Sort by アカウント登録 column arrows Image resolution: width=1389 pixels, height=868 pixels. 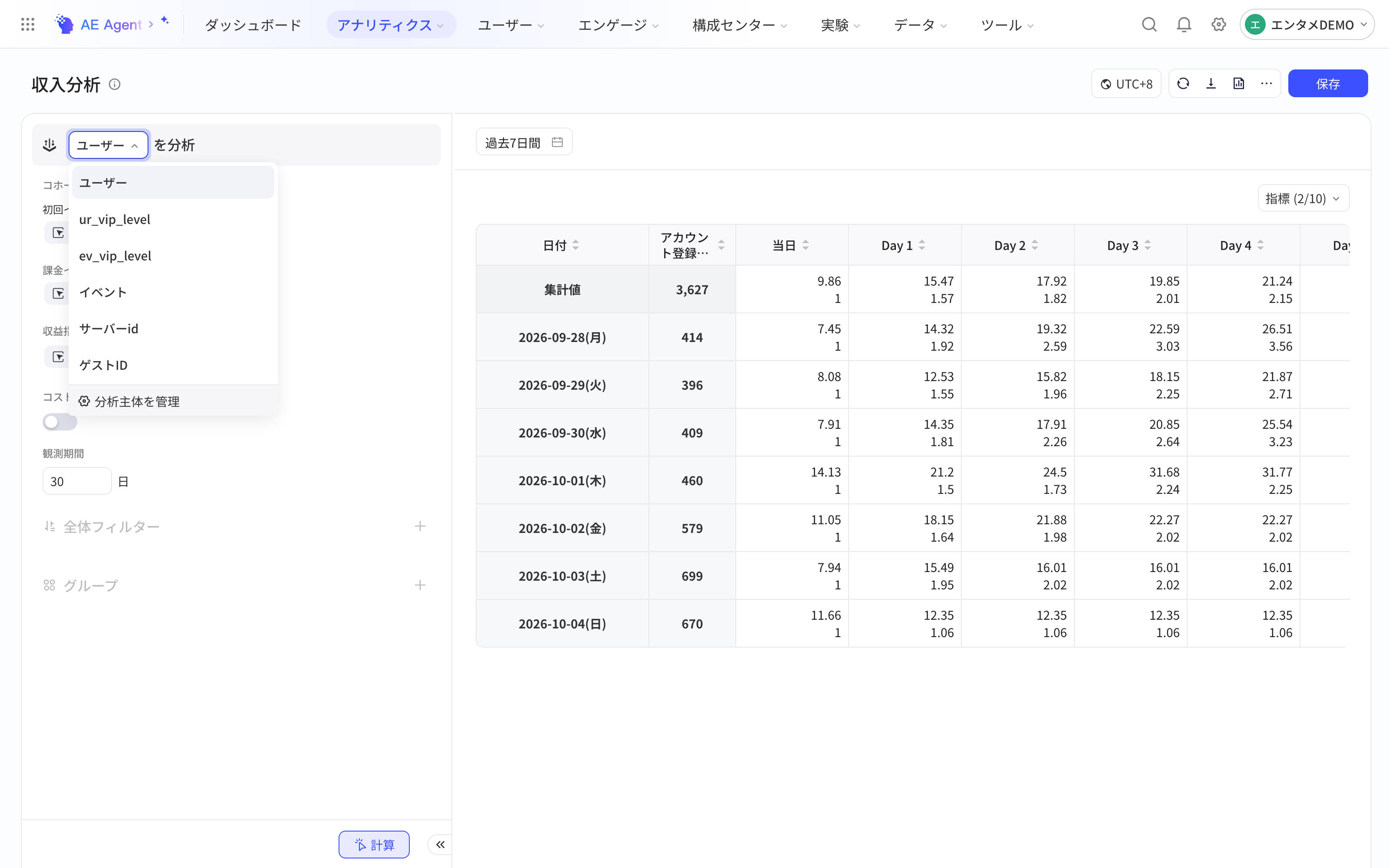pyautogui.click(x=721, y=245)
